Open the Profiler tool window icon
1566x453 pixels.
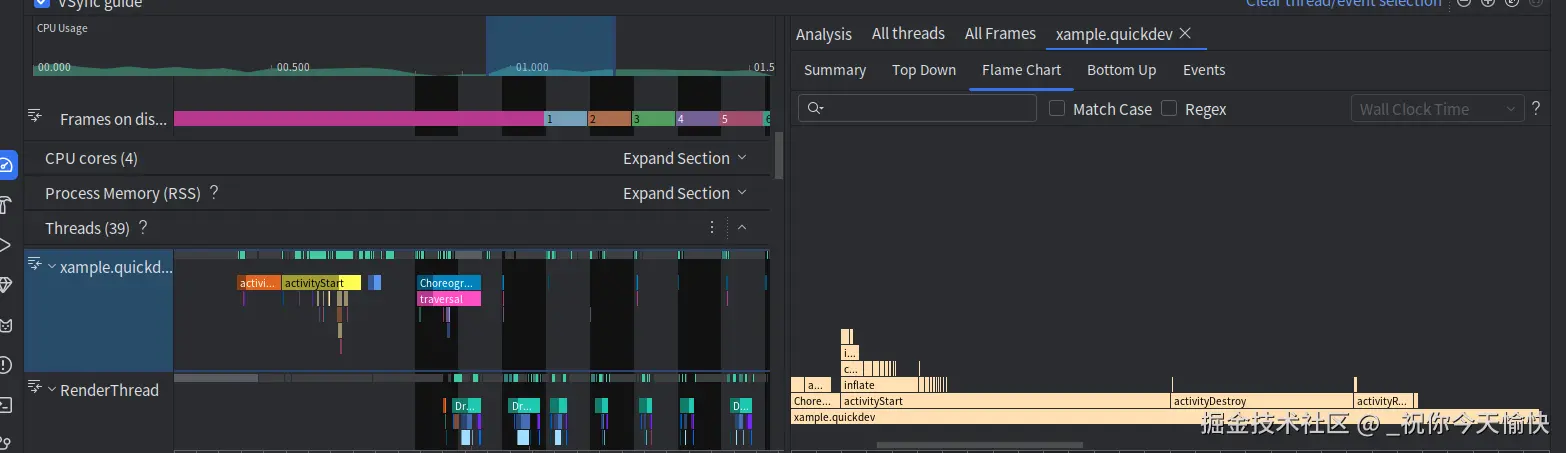pos(6,166)
